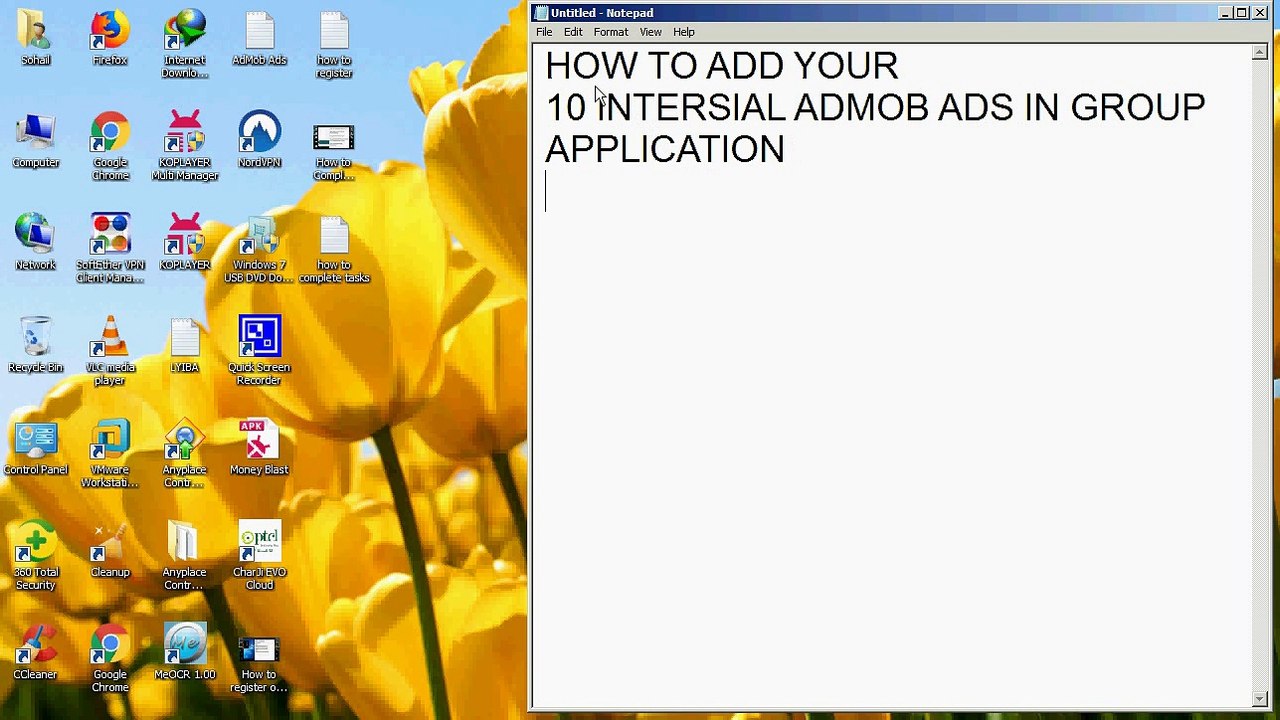
Task: Select the 'how to complete tasks' file
Action: point(334,250)
